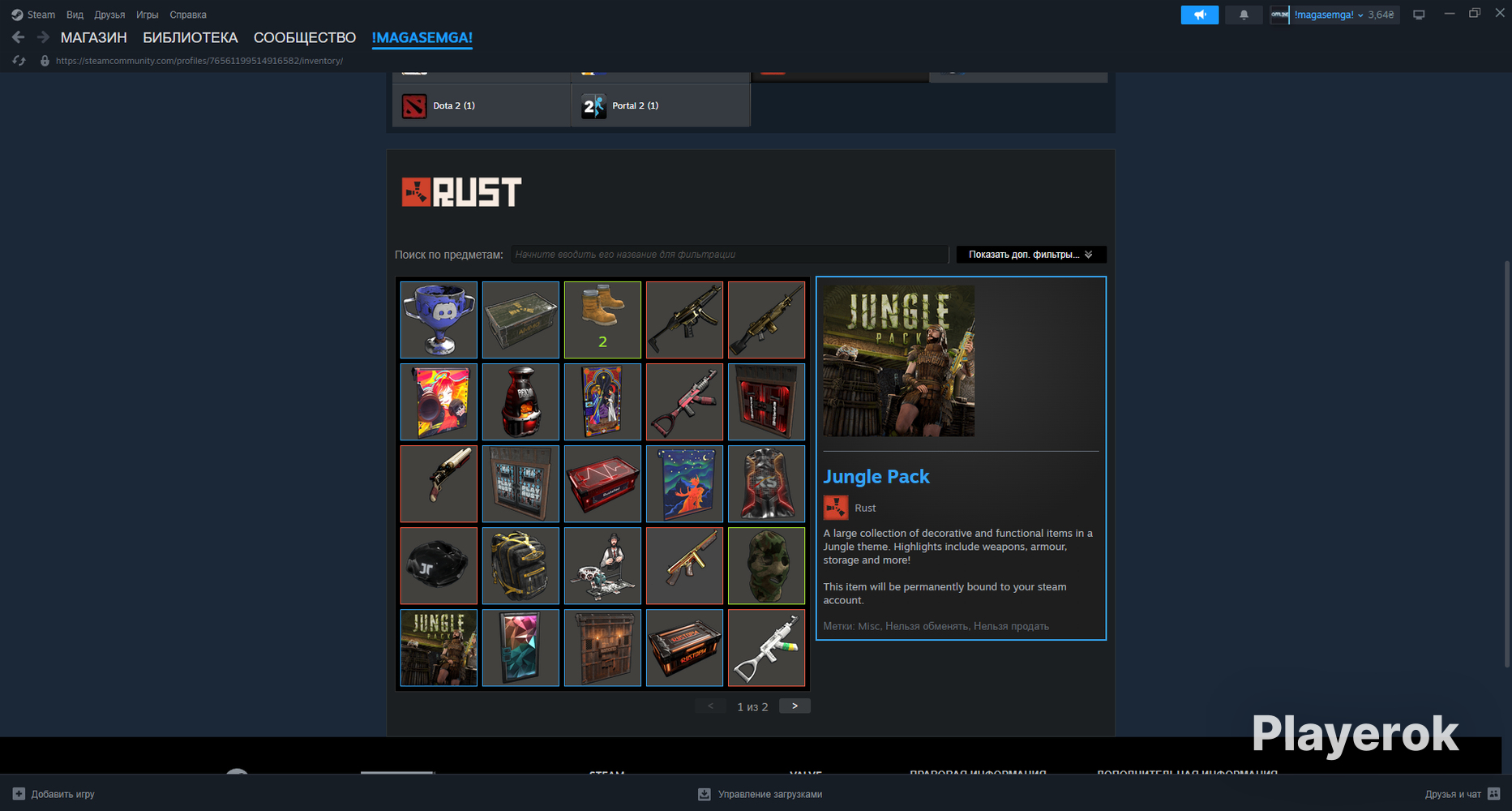The height and width of the screenshot is (811, 1512).
Task: Go to the previous inventory page
Action: click(710, 706)
